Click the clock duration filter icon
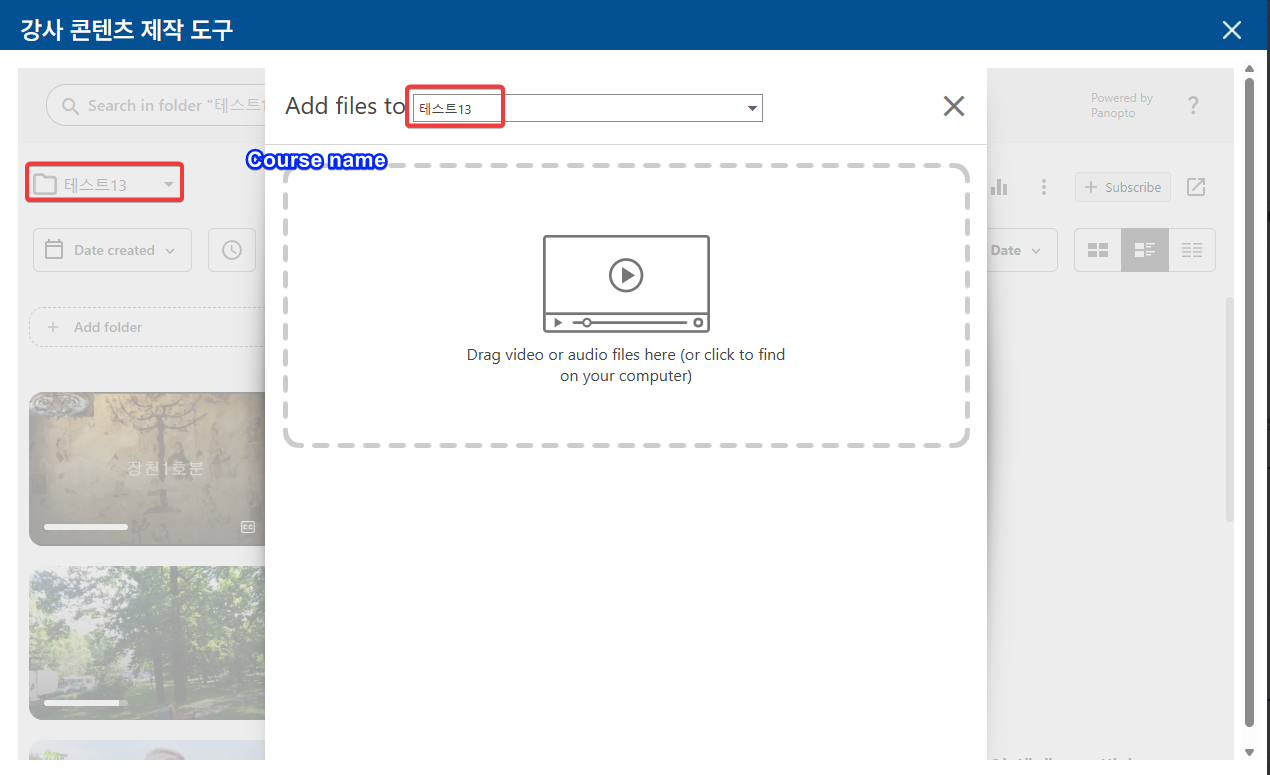Screen dimensions: 1270x775 232,250
